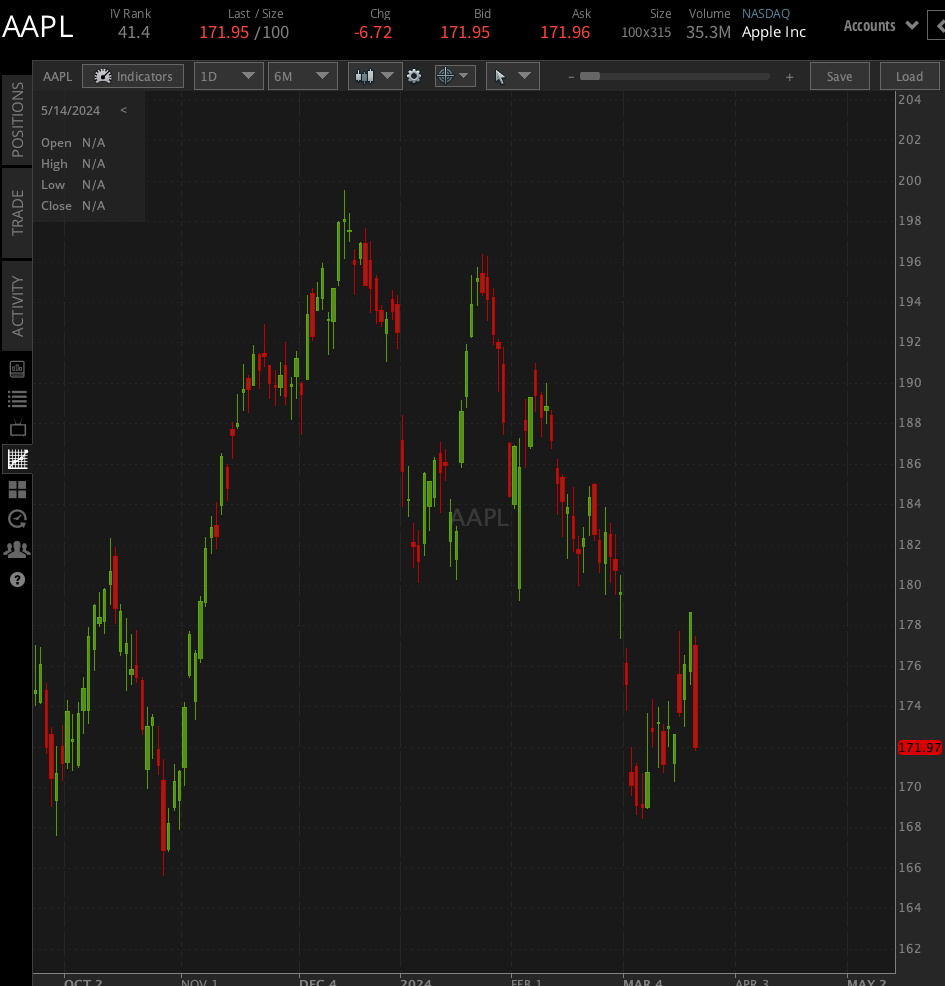Click the Apple Inc company name

pos(773,32)
